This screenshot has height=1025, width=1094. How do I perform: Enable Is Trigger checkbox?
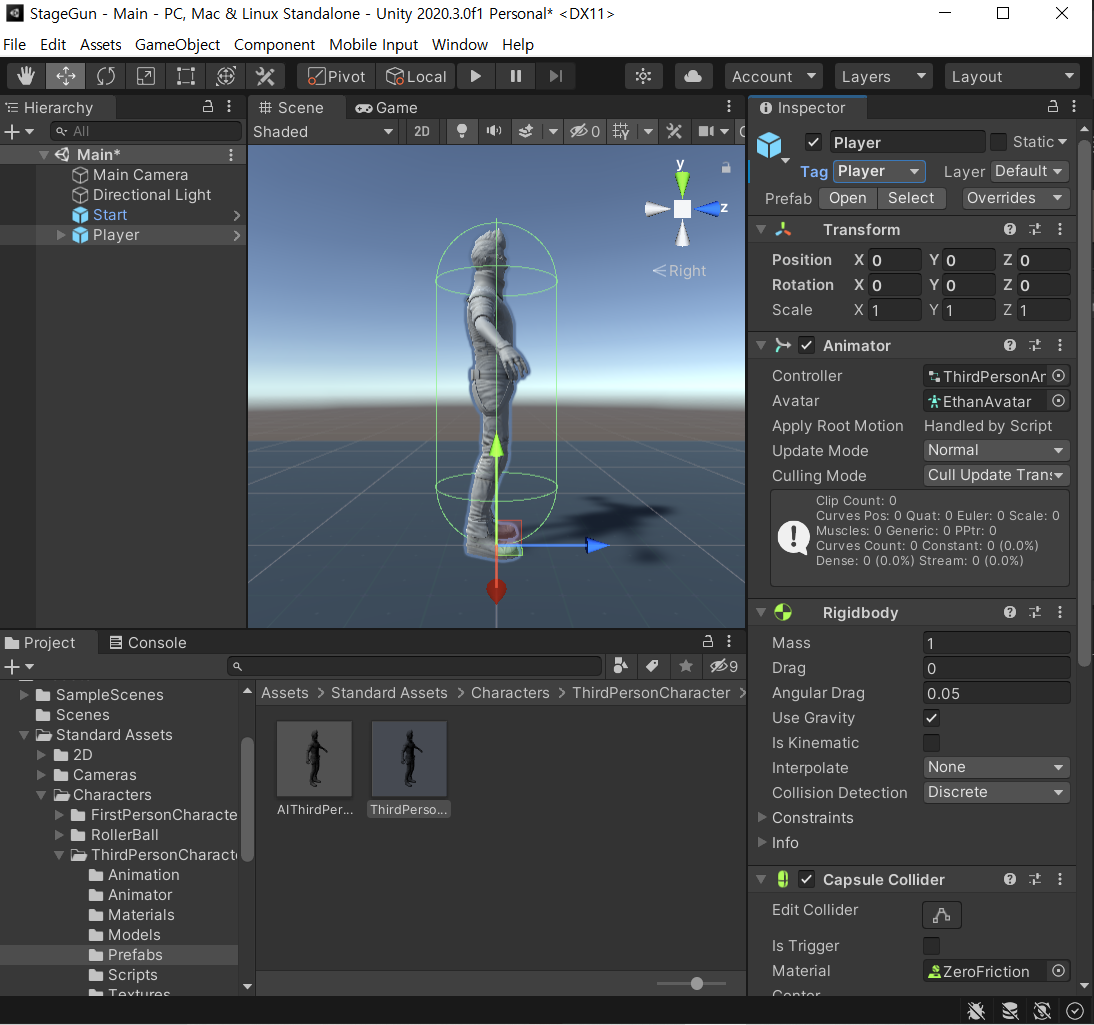931,946
